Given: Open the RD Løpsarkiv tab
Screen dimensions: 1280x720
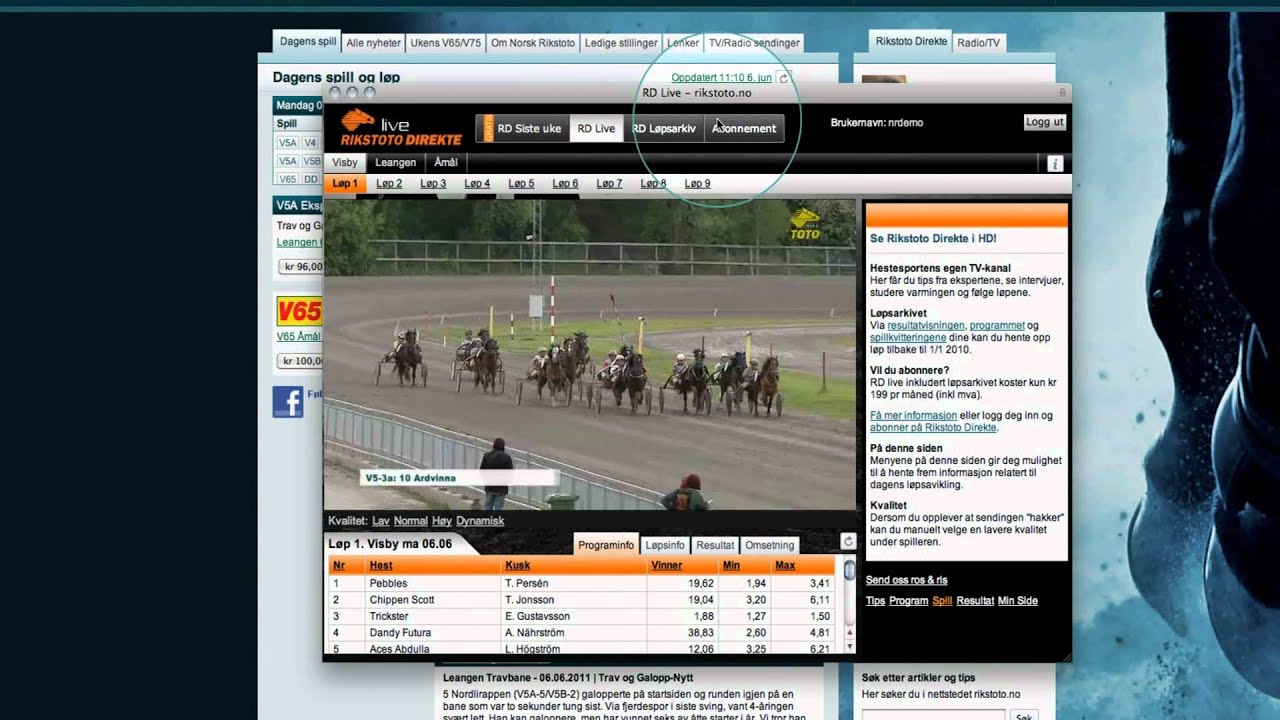Looking at the screenshot, I should point(664,129).
